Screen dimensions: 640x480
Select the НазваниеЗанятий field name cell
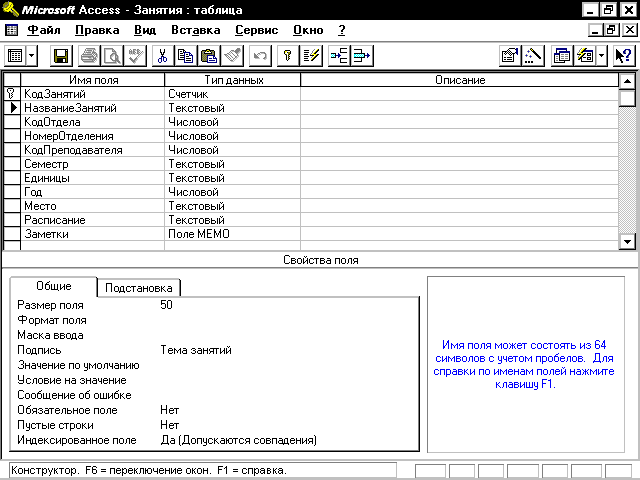pos(92,108)
